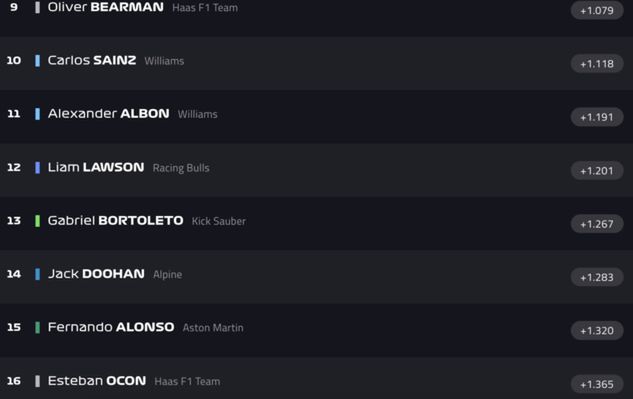Select Esteban OCON driver name
Image resolution: width=633 pixels, height=399 pixels.
[x=97, y=380]
